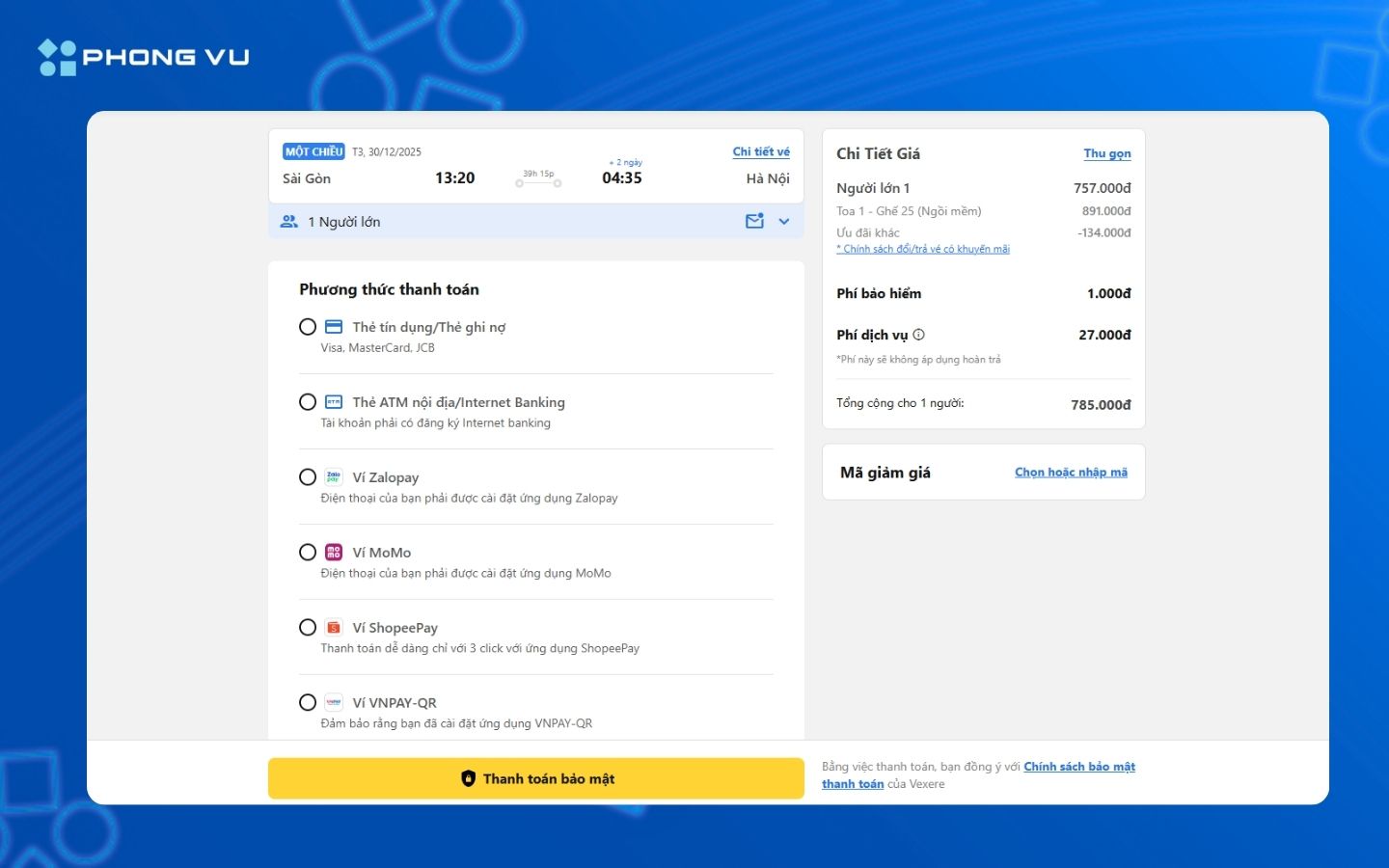The height and width of the screenshot is (868, 1389).
Task: Click the credit card icon
Action: pos(334,327)
